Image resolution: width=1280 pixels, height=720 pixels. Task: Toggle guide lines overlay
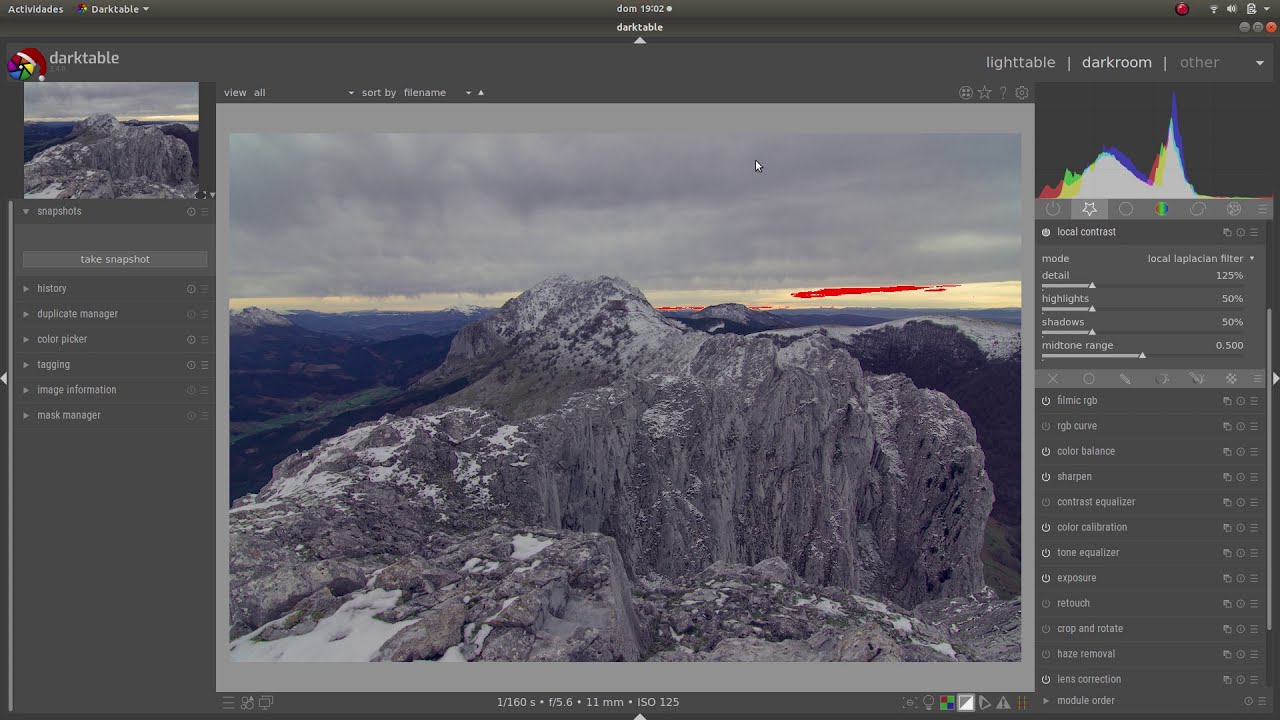pos(1022,703)
